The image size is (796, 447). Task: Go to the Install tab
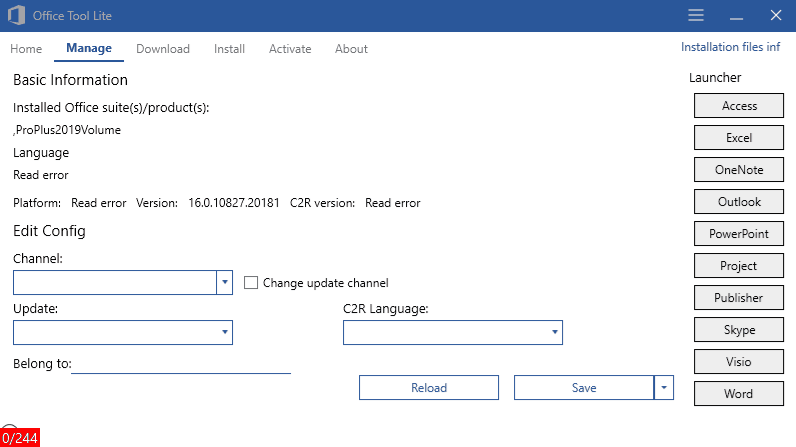tap(229, 49)
